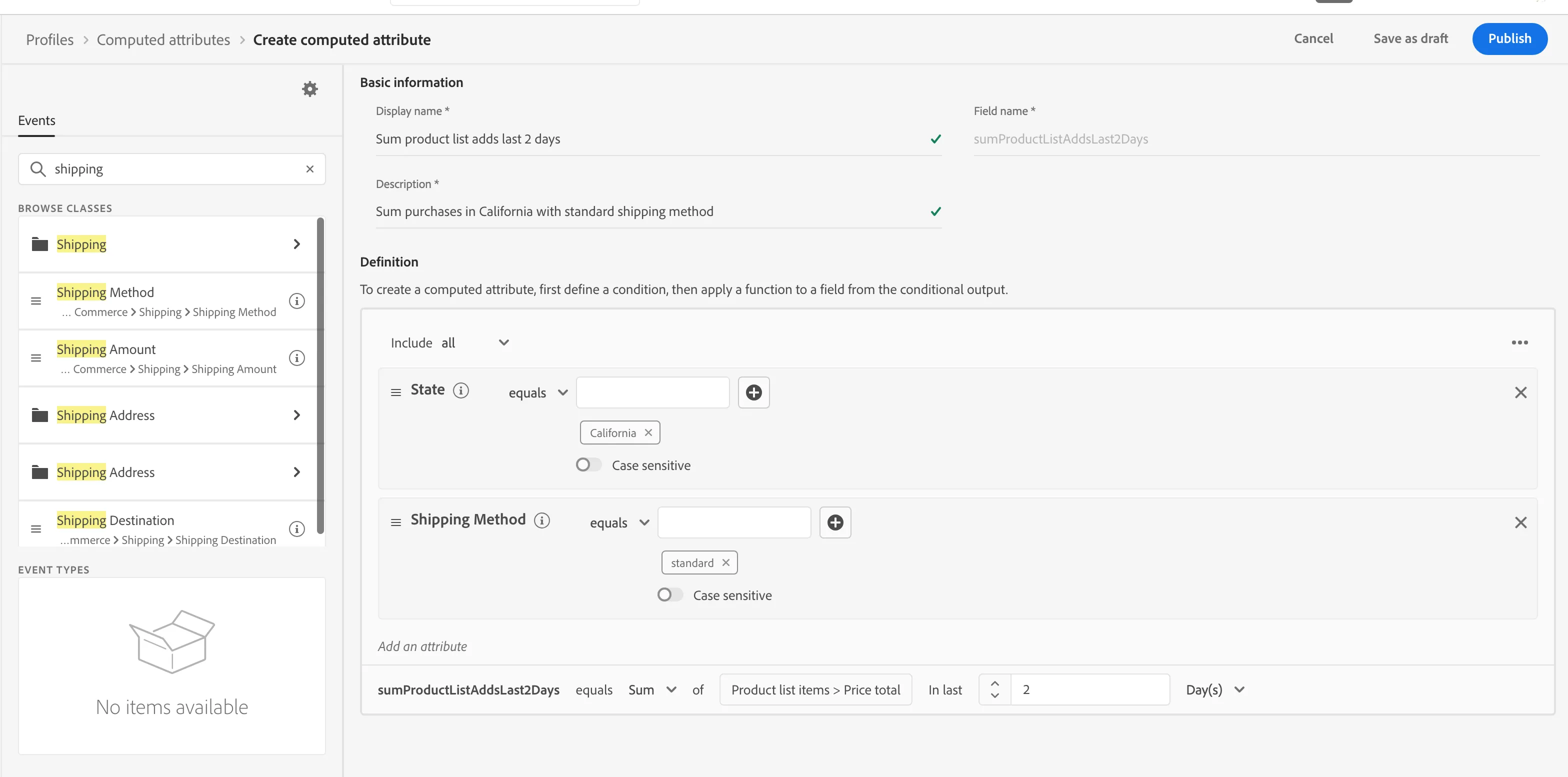Viewport: 1568px width, 777px height.
Task: Go to Computed attributes breadcrumb
Action: (x=163, y=39)
